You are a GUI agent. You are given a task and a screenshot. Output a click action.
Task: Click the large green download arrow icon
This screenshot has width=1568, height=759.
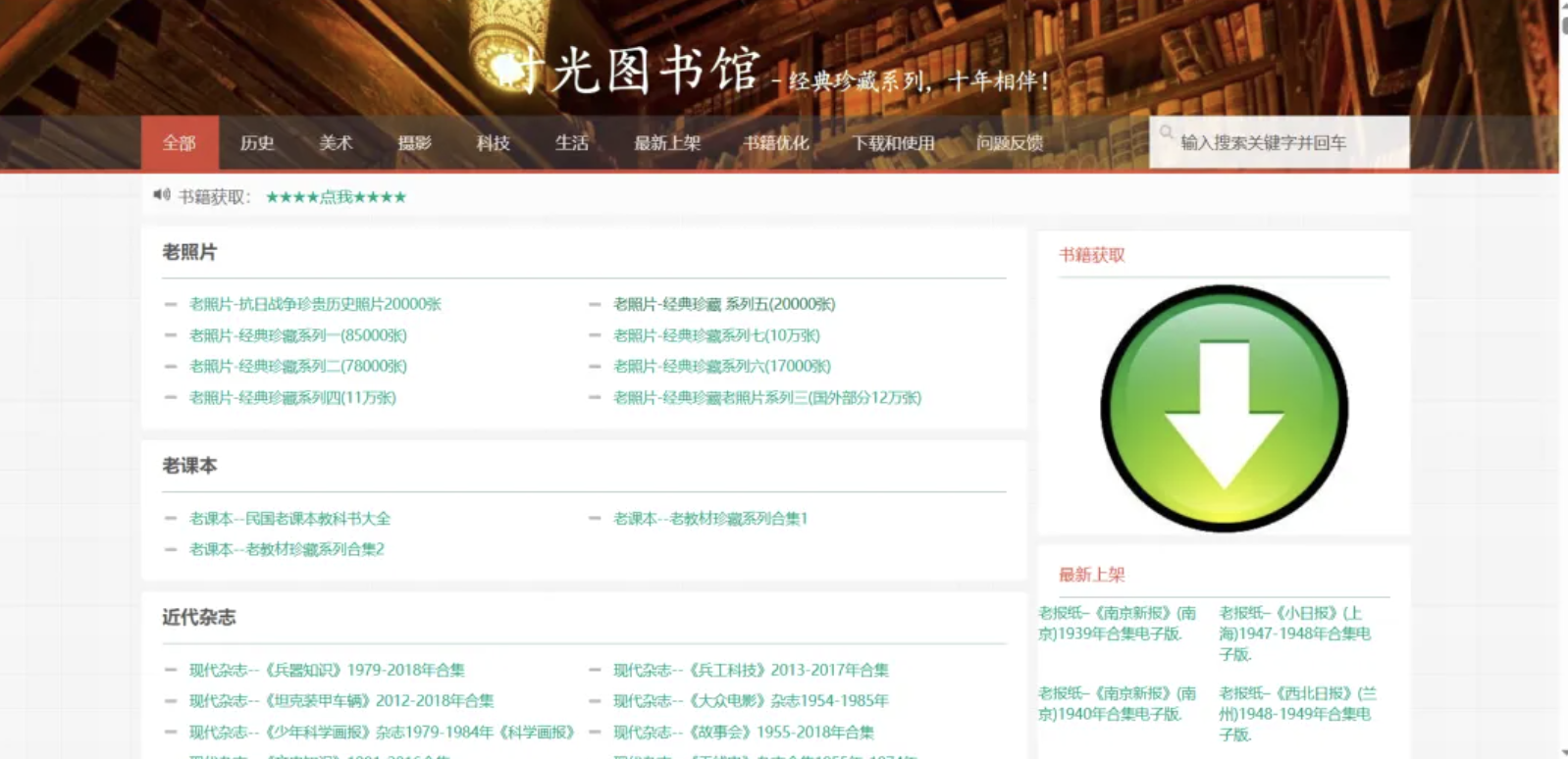1224,408
